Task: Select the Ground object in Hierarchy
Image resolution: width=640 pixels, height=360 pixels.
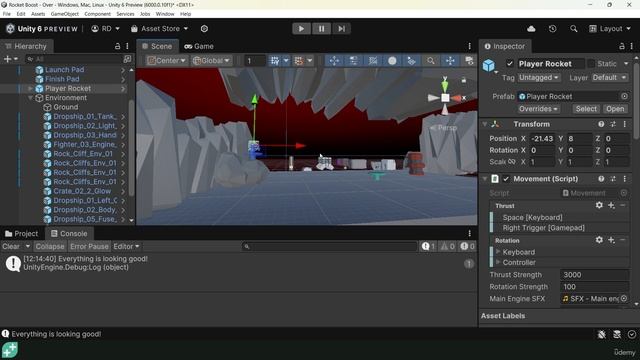Action: pyautogui.click(x=65, y=107)
